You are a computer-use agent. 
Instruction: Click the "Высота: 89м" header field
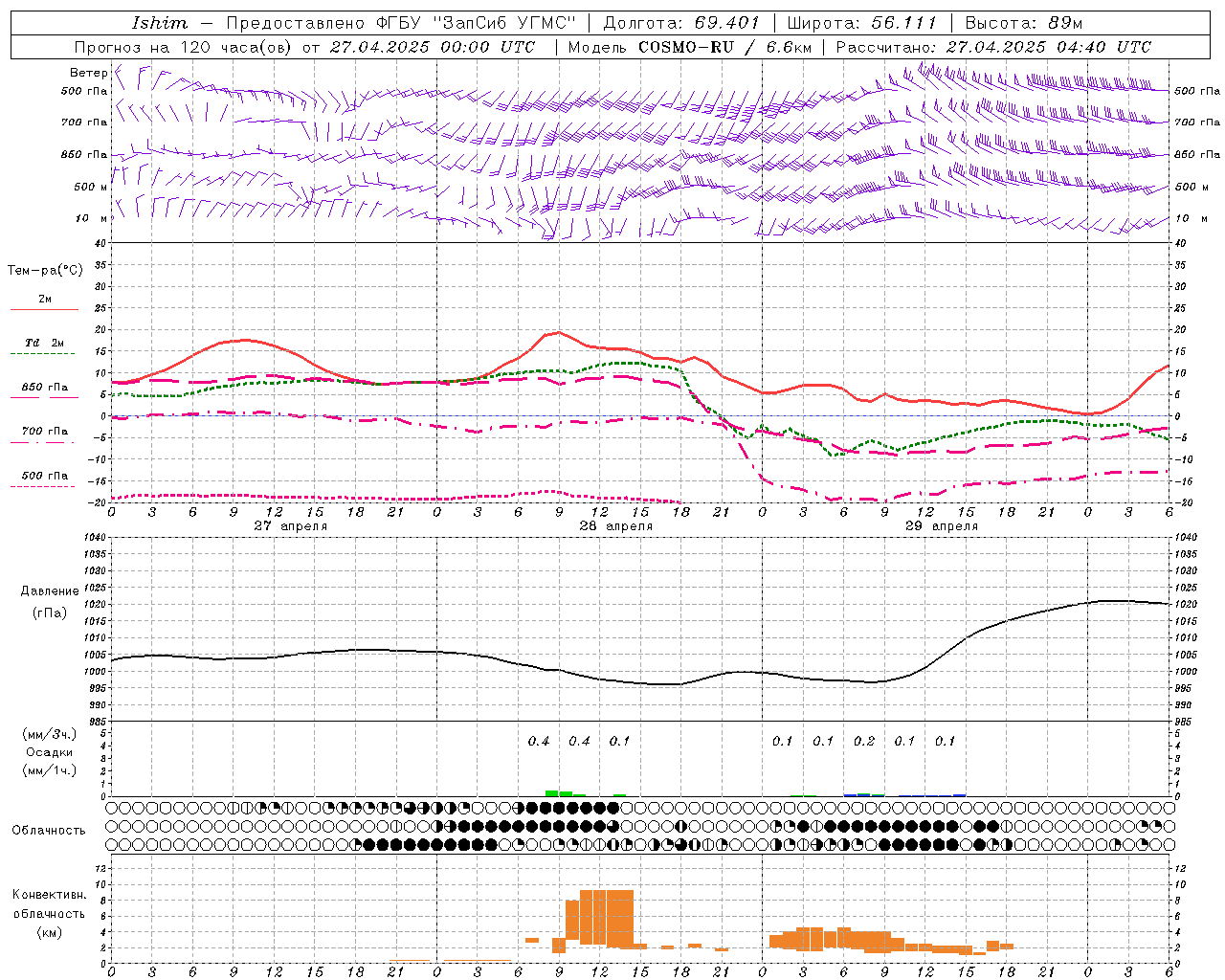[1023, 23]
